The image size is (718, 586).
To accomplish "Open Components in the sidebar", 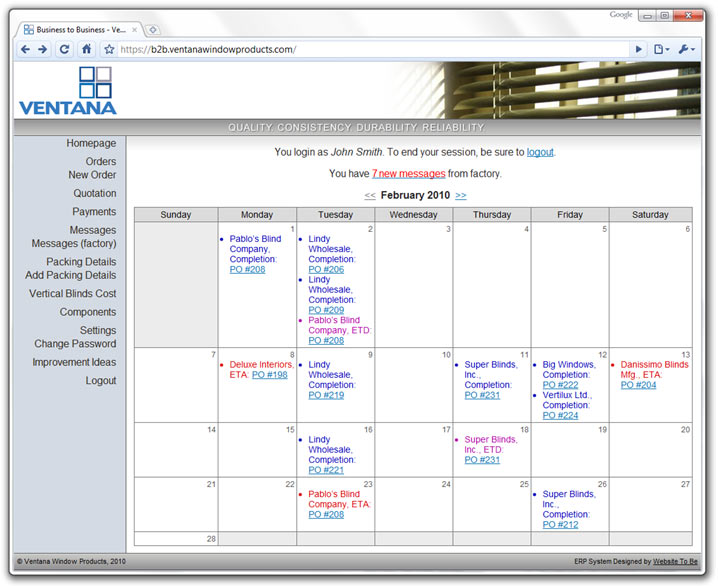I will (88, 312).
